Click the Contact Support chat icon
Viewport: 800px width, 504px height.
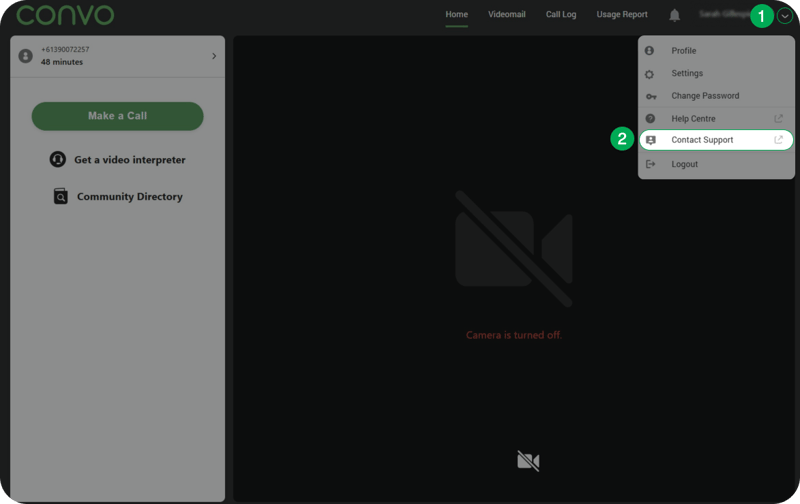coord(651,140)
